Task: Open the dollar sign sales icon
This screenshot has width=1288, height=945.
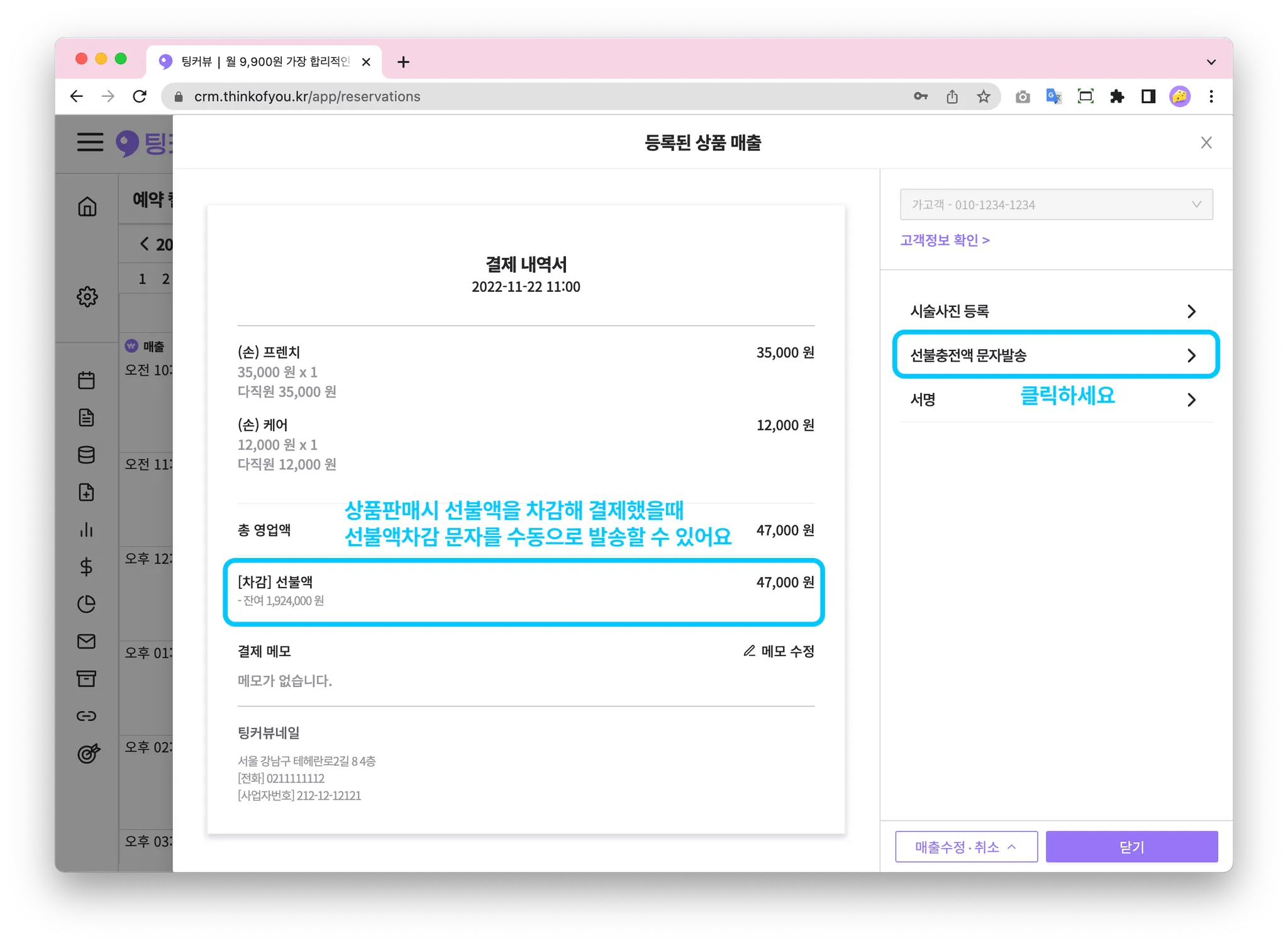Action: pyautogui.click(x=87, y=567)
